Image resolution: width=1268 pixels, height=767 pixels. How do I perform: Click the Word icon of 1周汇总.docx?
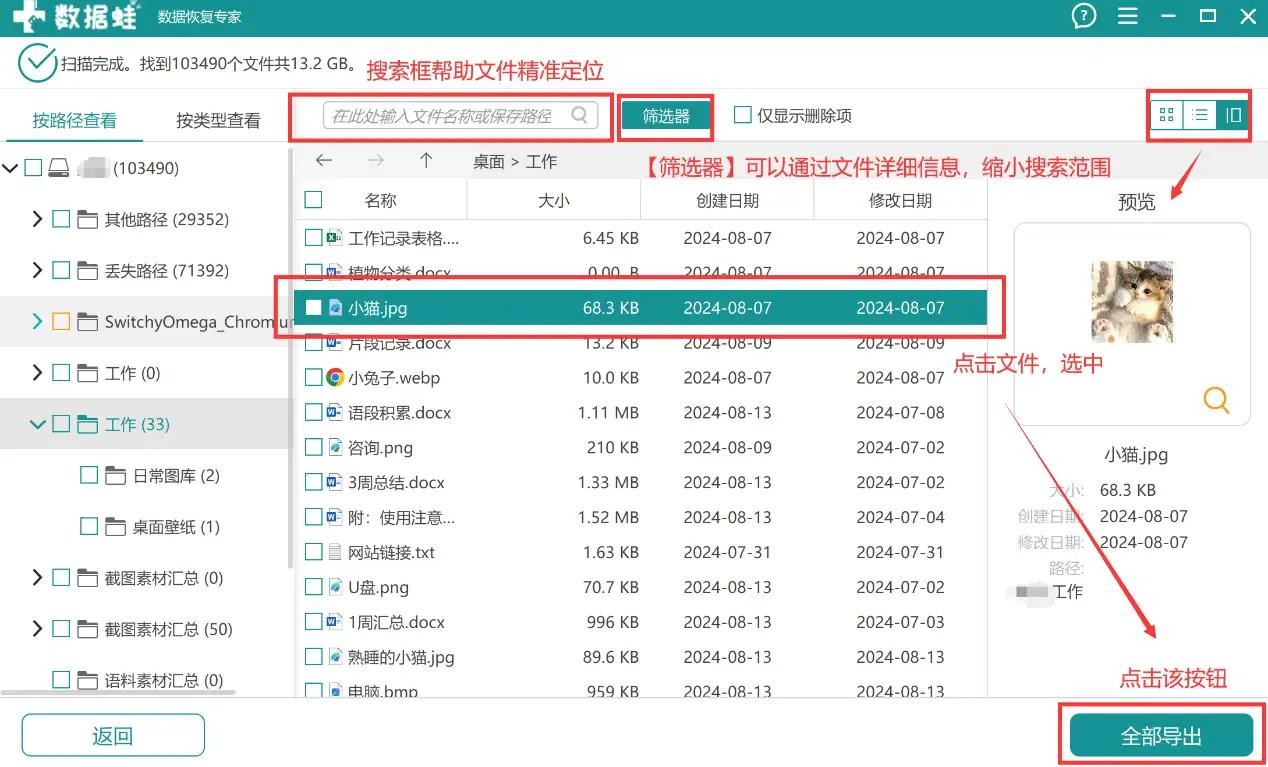point(336,622)
